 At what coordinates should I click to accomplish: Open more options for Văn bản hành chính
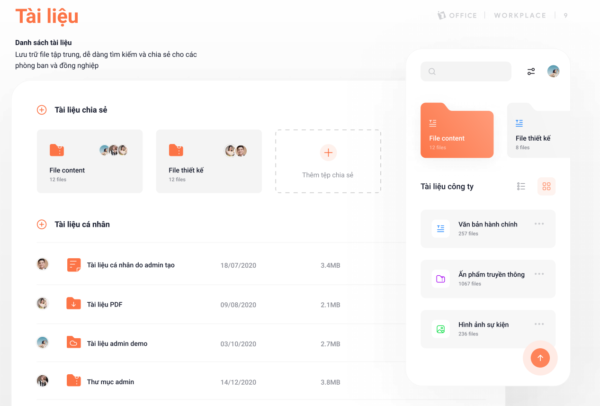point(539,224)
